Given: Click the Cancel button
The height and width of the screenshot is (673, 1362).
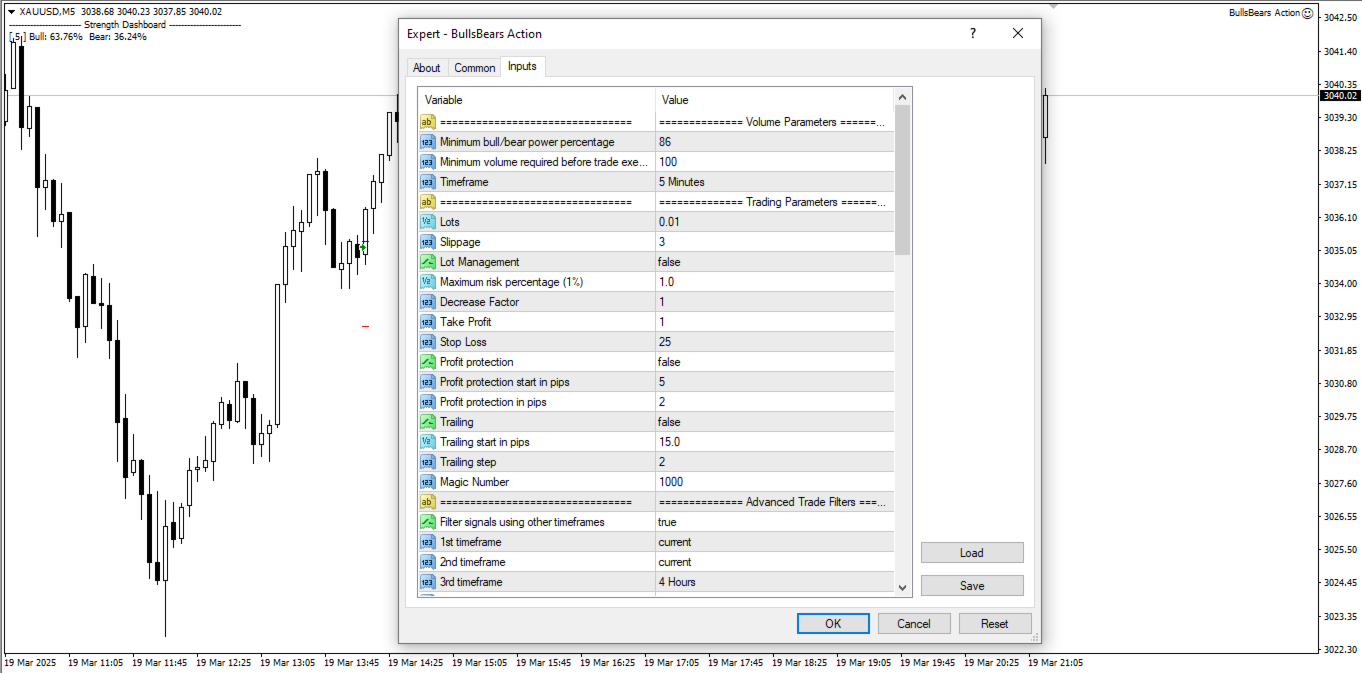Looking at the screenshot, I should [x=914, y=623].
